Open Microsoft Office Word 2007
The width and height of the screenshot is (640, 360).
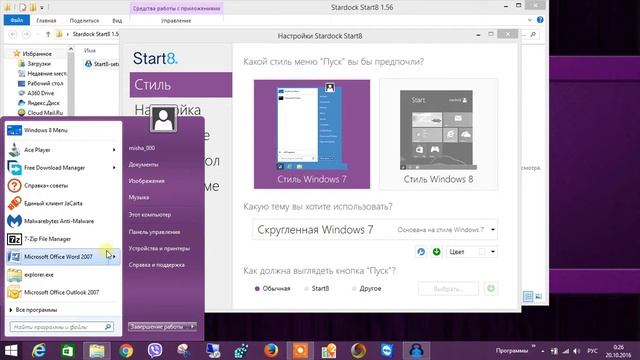(63, 257)
